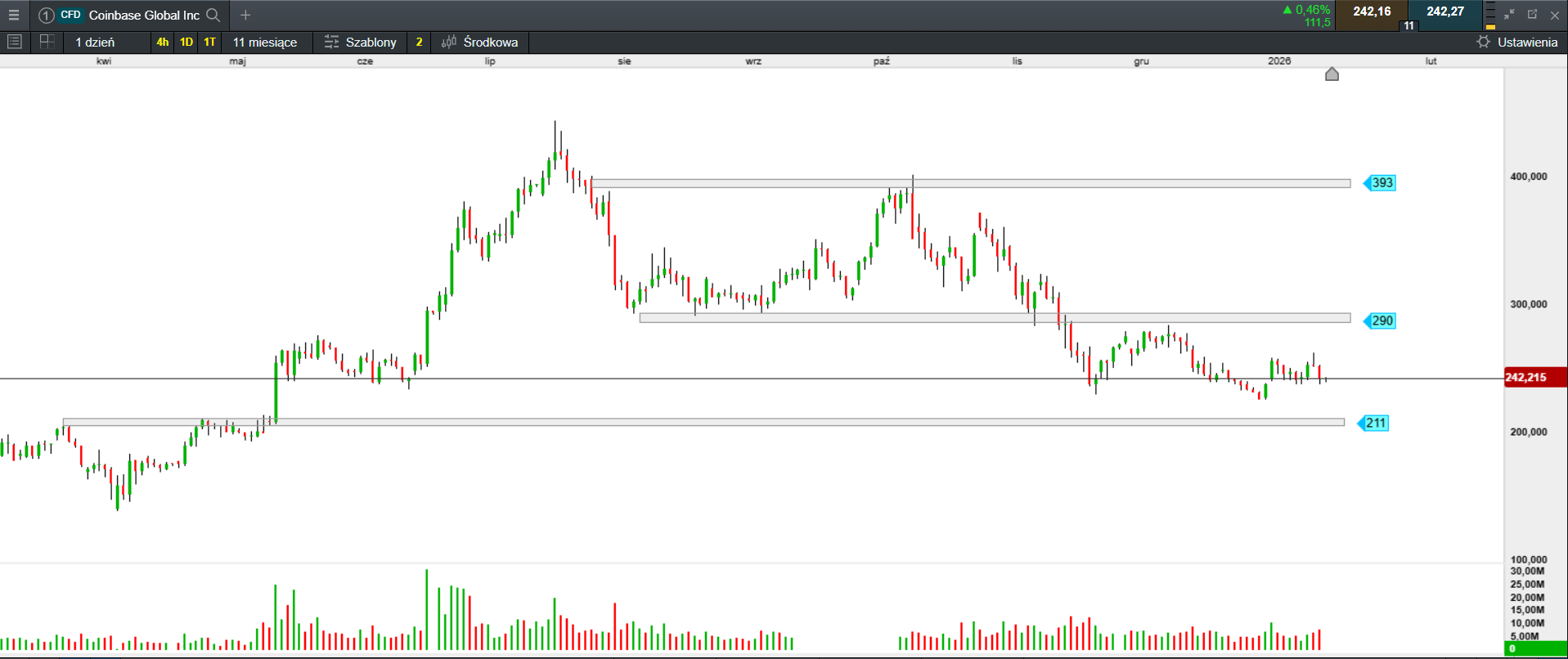Viewport: 1568px width, 659px height.
Task: Click the Ustawienia gear icon
Action: 1484,42
